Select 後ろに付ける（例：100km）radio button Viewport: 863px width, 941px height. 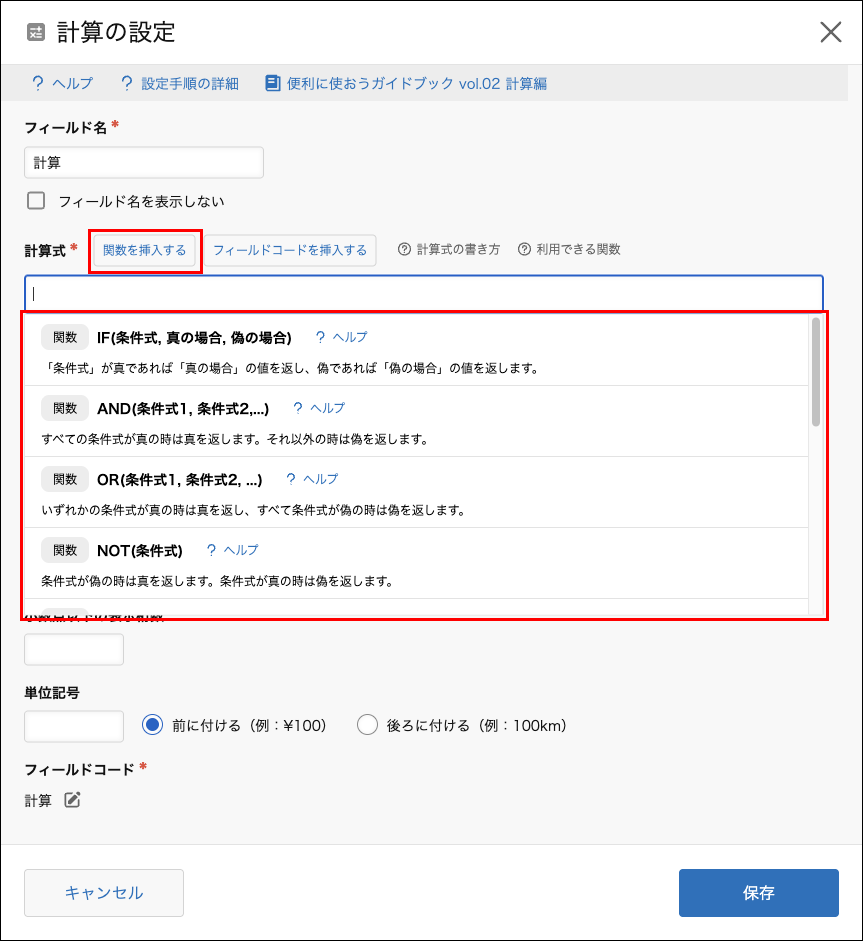pos(367,725)
